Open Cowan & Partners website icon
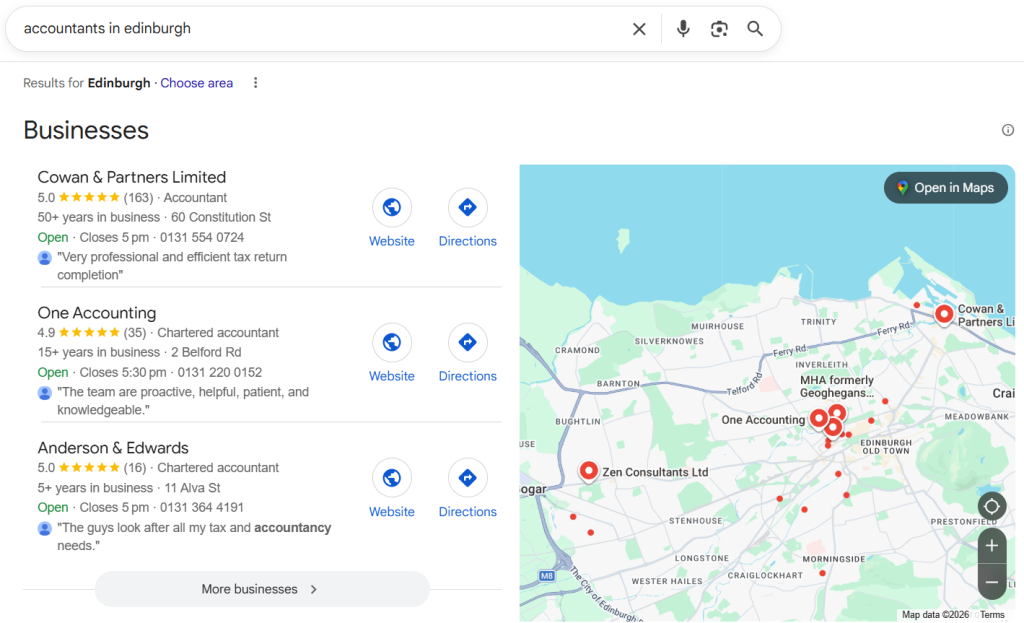 tap(392, 208)
